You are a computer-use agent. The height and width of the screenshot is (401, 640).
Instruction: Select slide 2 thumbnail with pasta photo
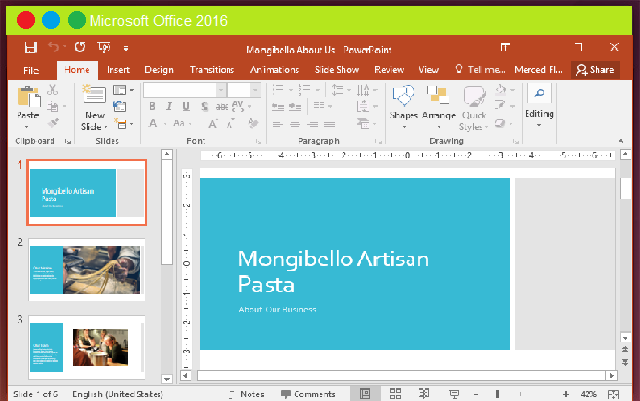point(87,269)
